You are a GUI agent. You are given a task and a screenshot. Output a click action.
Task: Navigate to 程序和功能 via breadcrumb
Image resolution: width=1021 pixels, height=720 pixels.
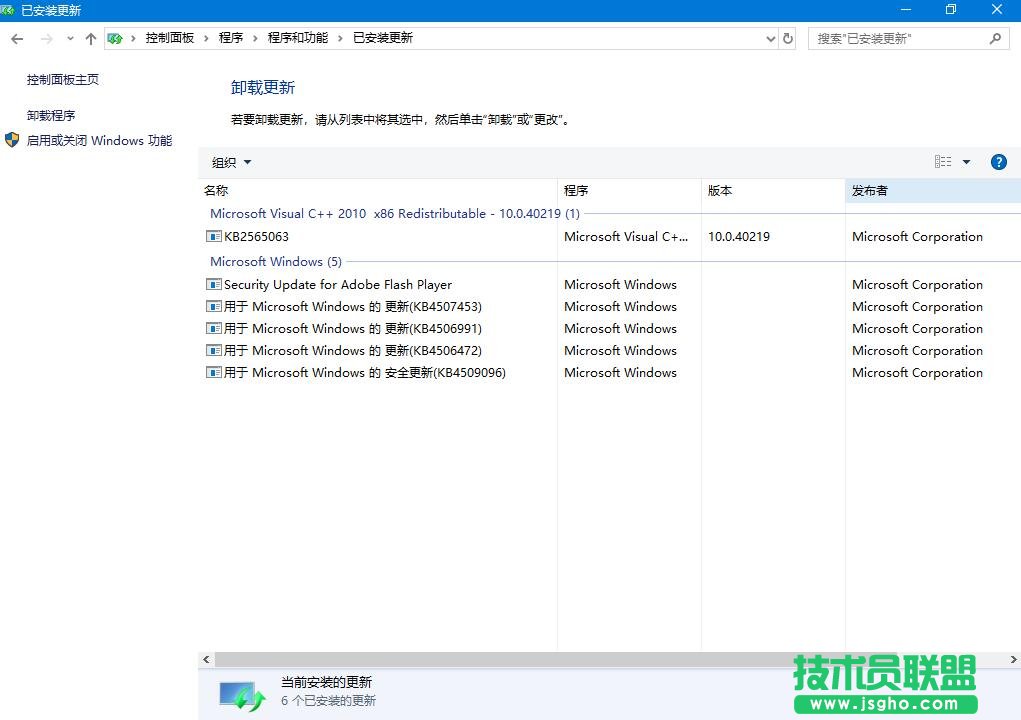(x=297, y=38)
